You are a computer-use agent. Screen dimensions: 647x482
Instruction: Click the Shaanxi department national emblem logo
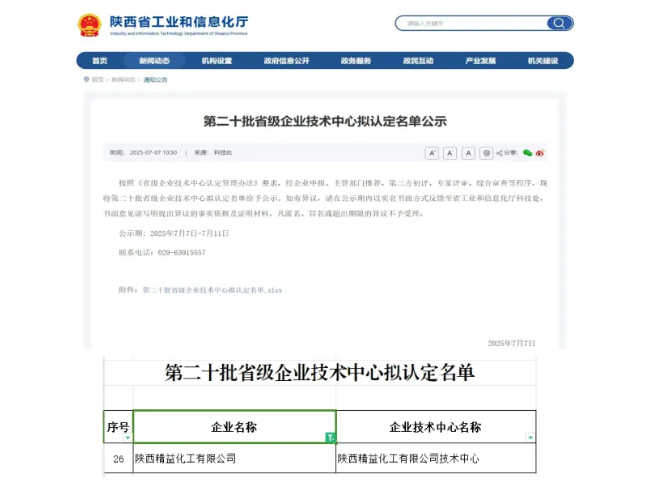(x=90, y=24)
